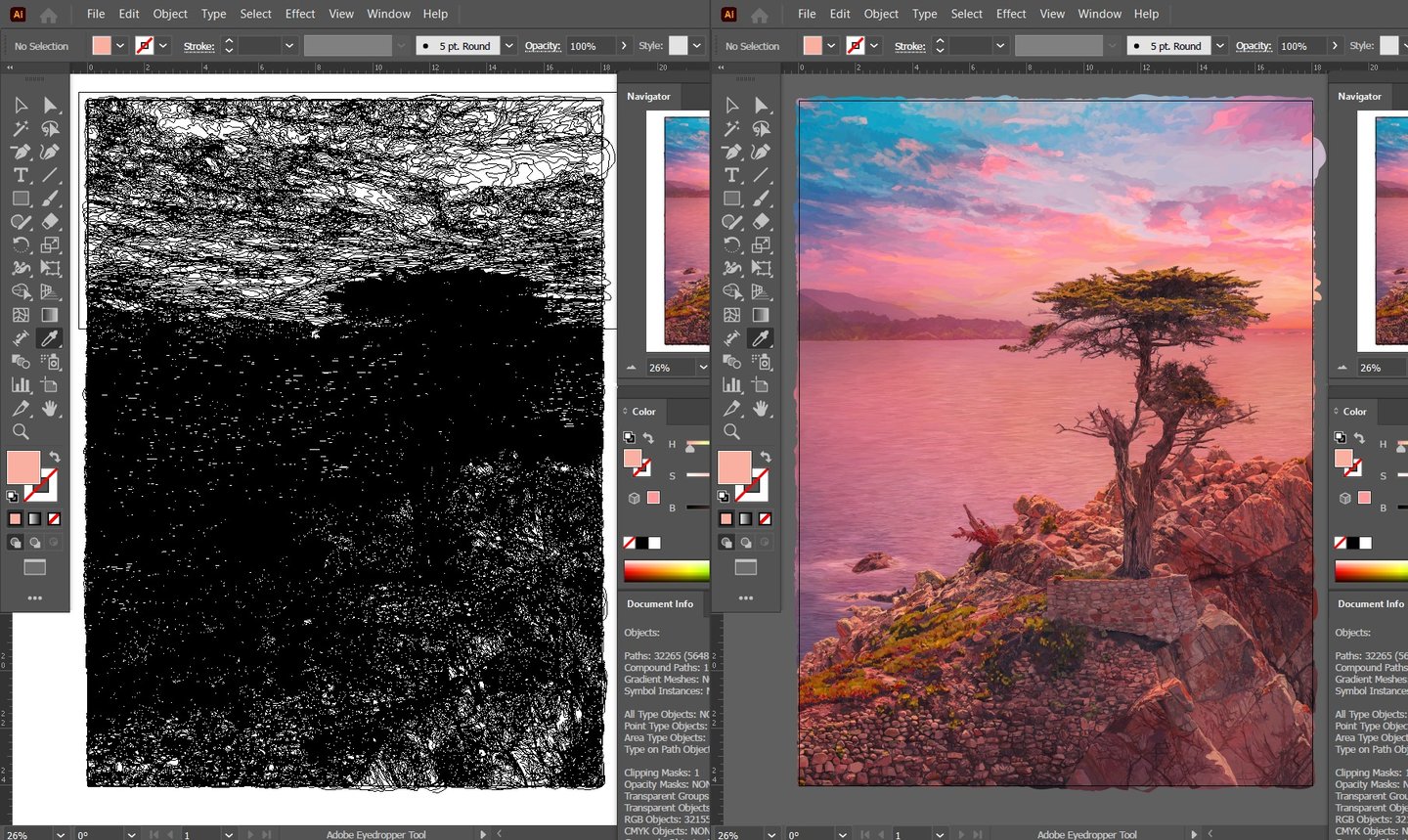Open Effect menu in left window
This screenshot has width=1408, height=840.
pyautogui.click(x=300, y=14)
